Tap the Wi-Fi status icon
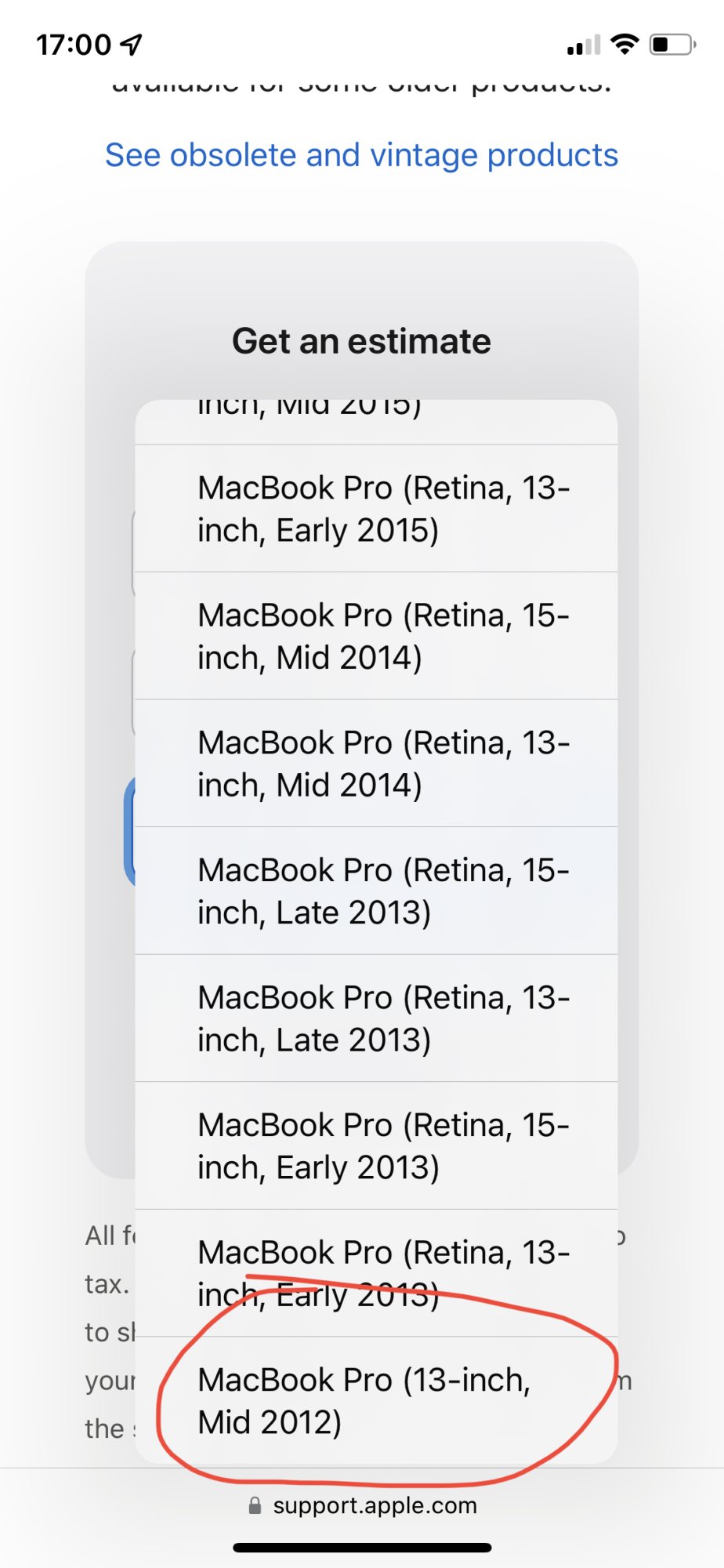This screenshot has width=724, height=1568. pyautogui.click(x=624, y=44)
